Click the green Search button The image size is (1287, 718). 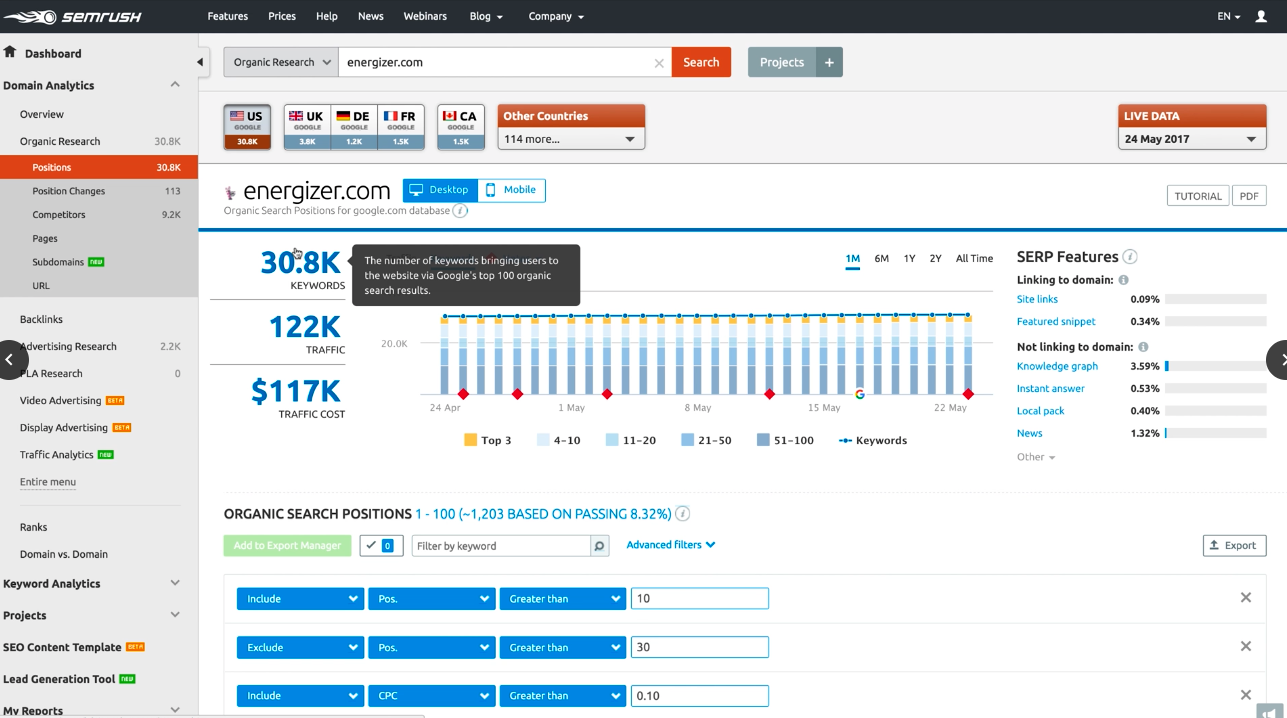pyautogui.click(x=701, y=62)
